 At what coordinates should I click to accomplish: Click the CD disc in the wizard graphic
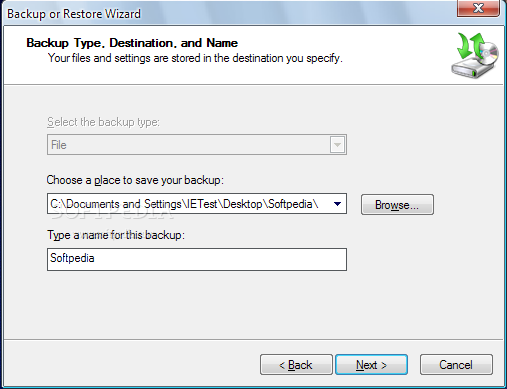[489, 54]
